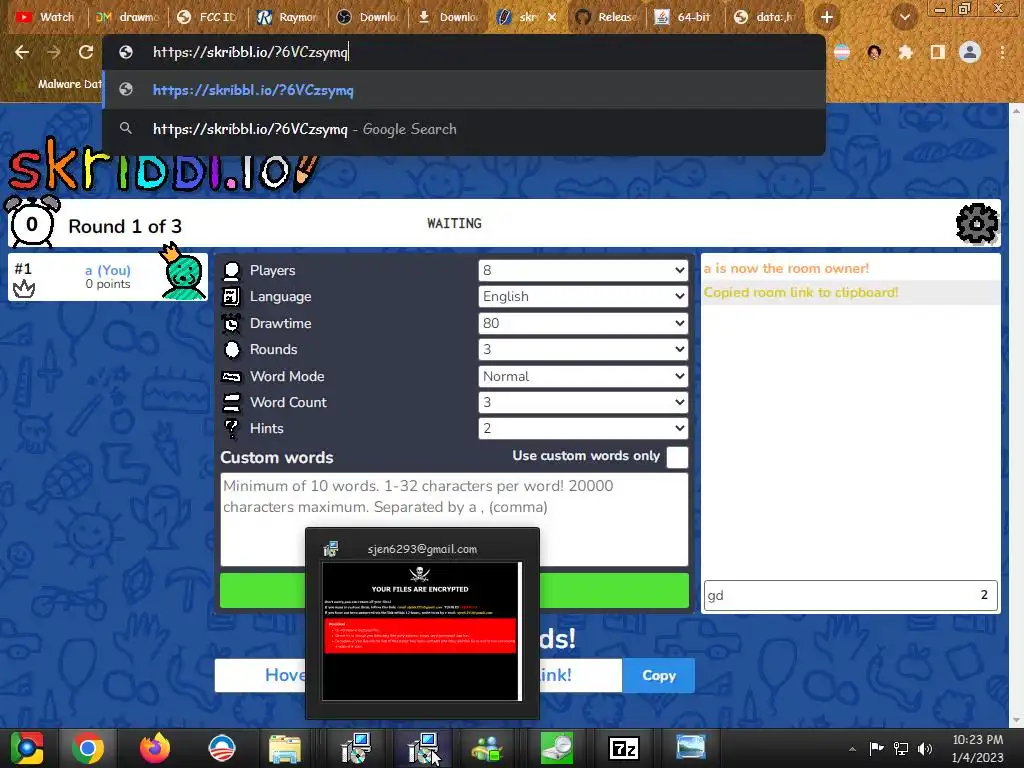Viewport: 1024px width, 768px height.
Task: Click the taskbar volume speaker icon
Action: [925, 748]
